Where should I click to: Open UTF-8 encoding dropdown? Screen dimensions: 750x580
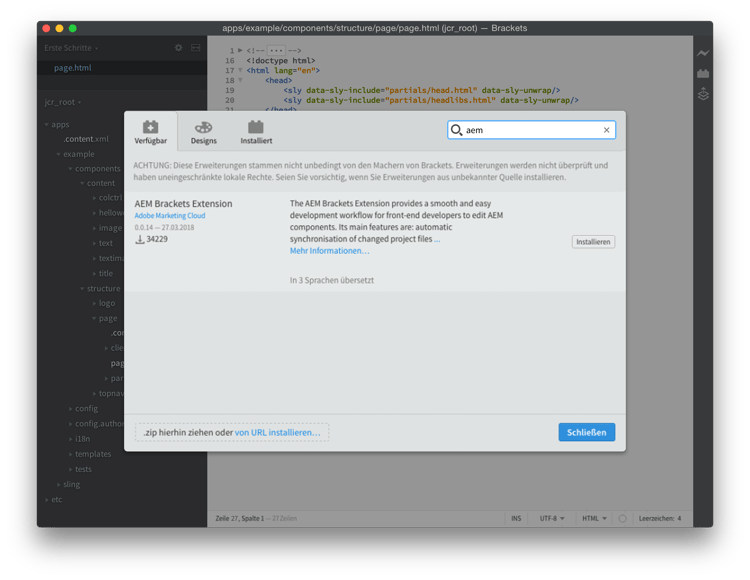(x=552, y=518)
